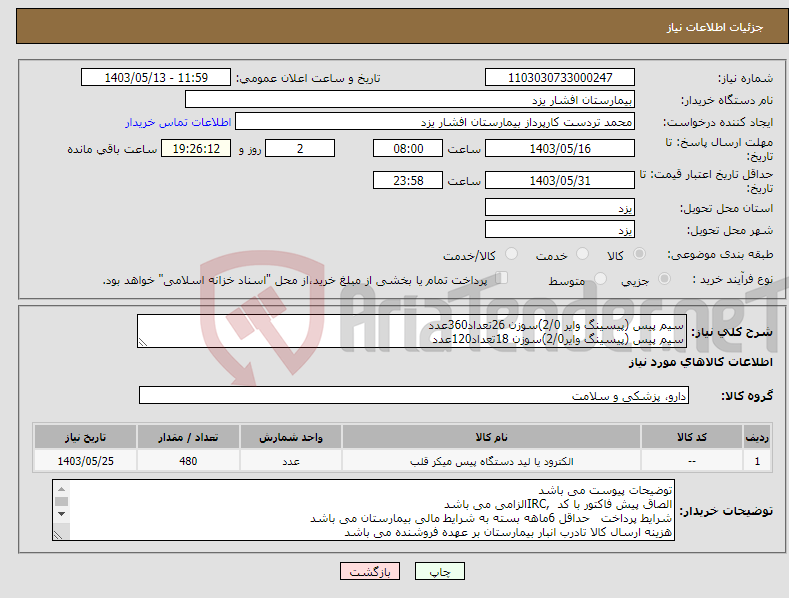Click the buyer name field بیمارستان افشار یزد
This screenshot has height=598, width=789.
[x=410, y=100]
